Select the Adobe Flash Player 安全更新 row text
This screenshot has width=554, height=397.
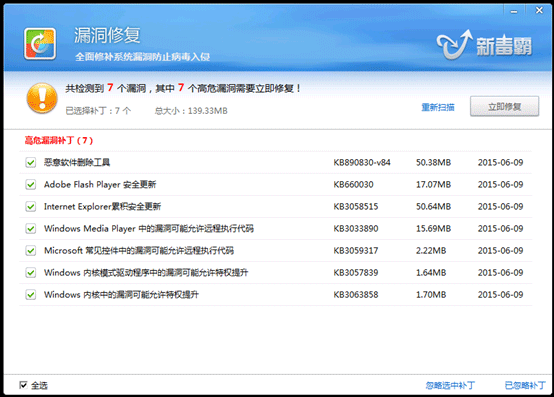[100, 184]
